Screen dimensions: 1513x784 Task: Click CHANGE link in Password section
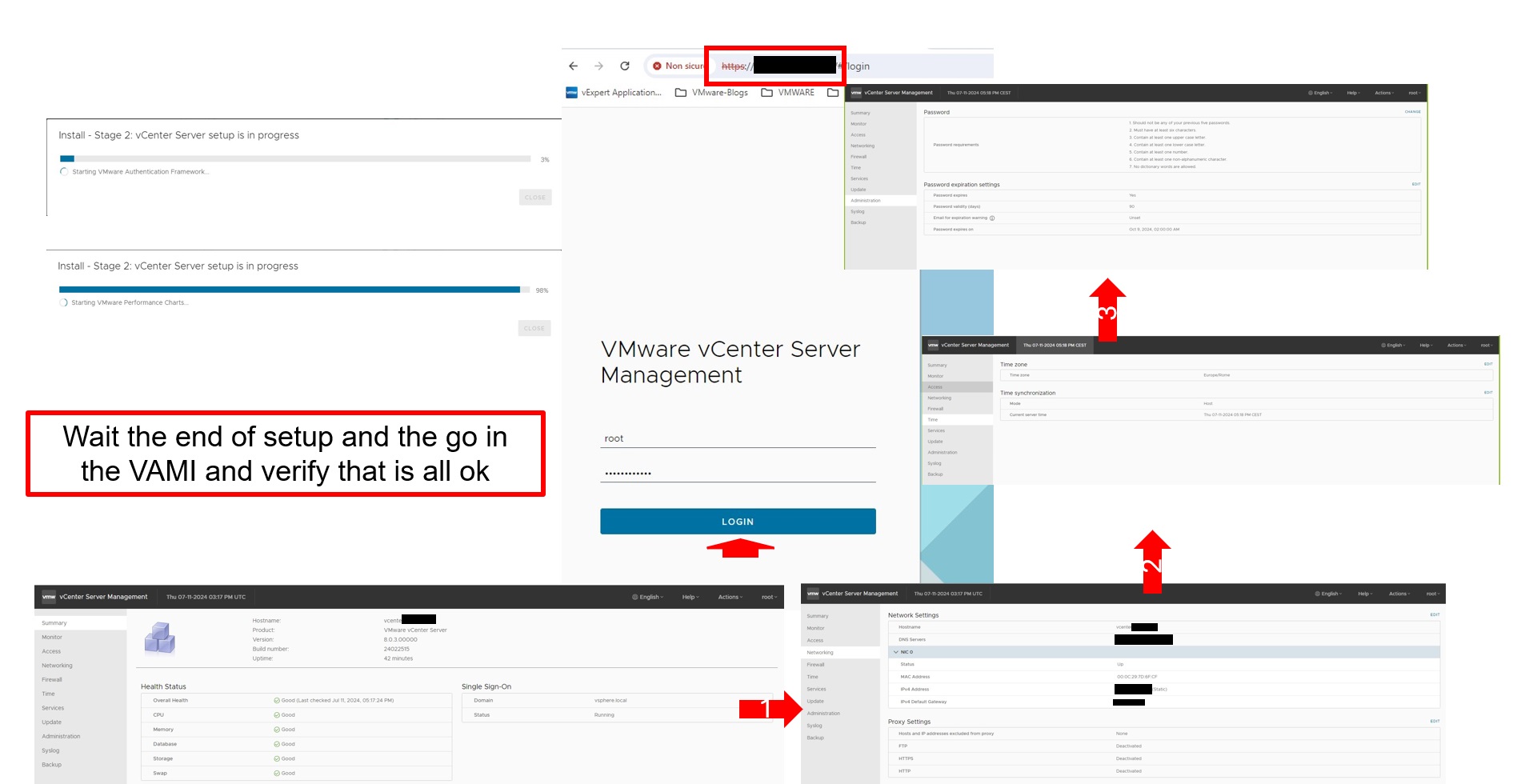[x=1413, y=112]
